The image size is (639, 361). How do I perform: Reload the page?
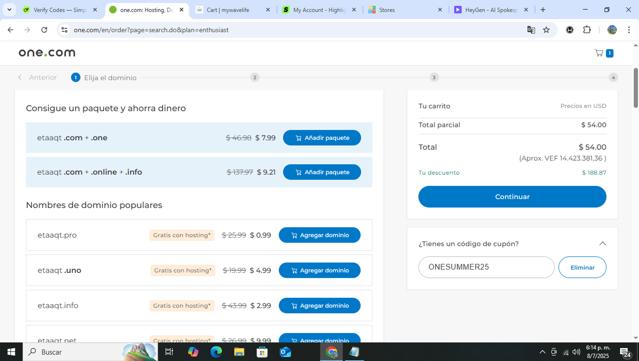point(44,30)
